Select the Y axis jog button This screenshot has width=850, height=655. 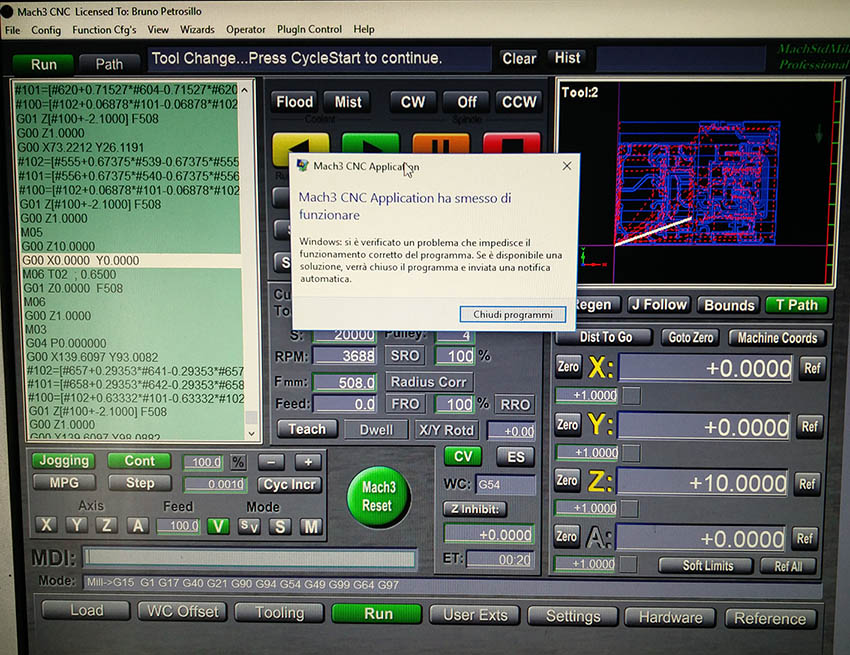point(77,526)
